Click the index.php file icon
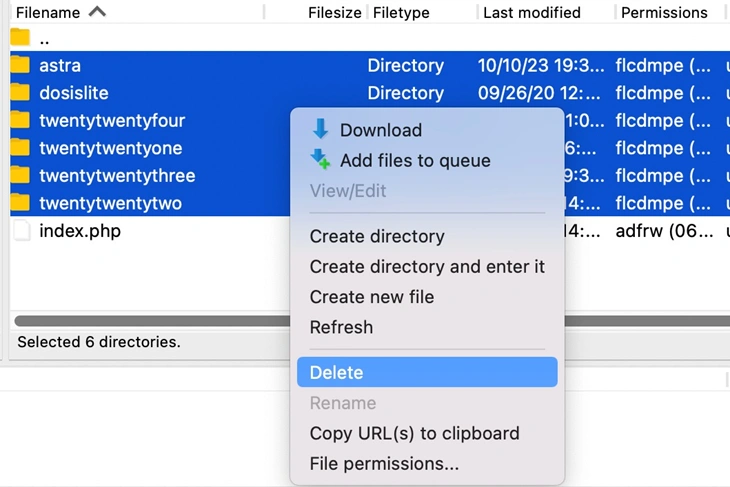 (x=21, y=230)
